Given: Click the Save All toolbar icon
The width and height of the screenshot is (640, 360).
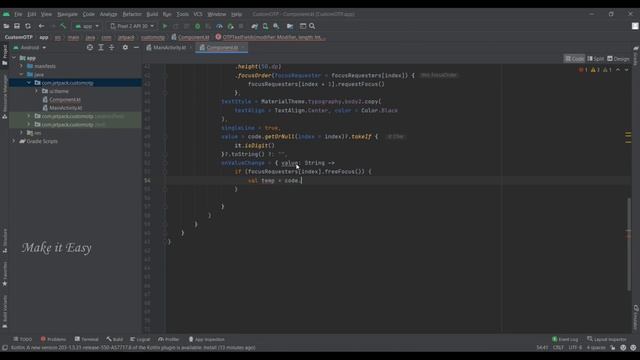Looking at the screenshot, I should [x=17, y=26].
